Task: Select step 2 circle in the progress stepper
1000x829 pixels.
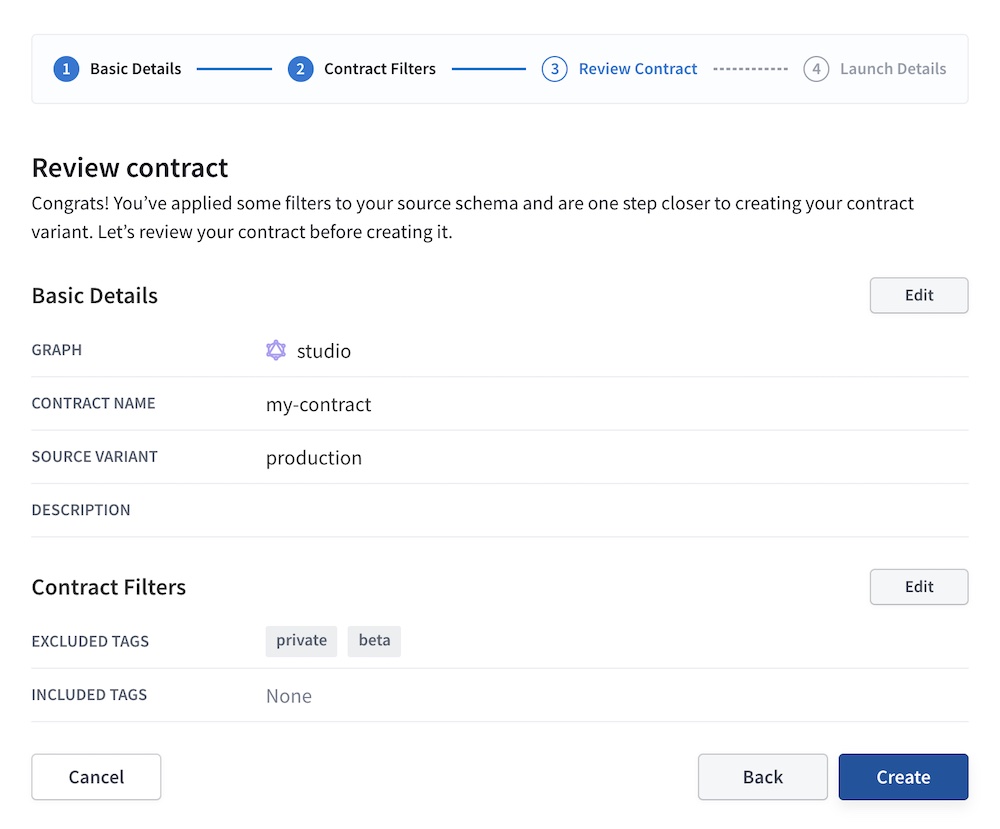Action: 301,68
